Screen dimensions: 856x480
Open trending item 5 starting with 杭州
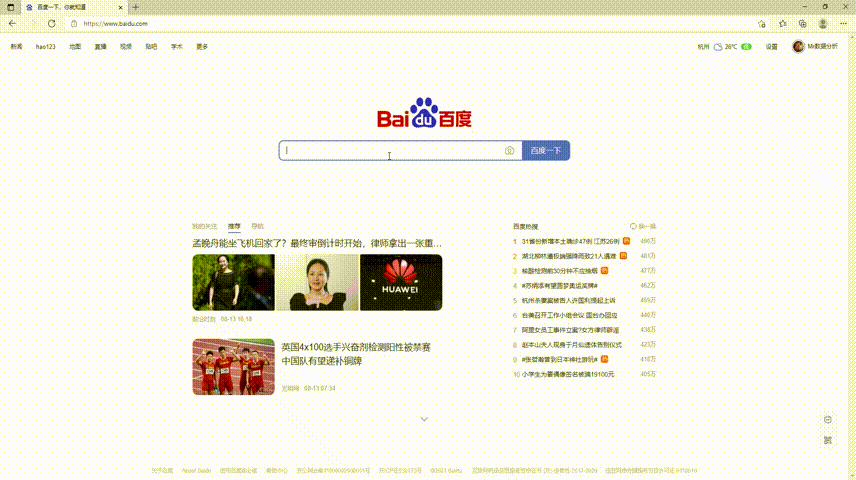tap(568, 300)
